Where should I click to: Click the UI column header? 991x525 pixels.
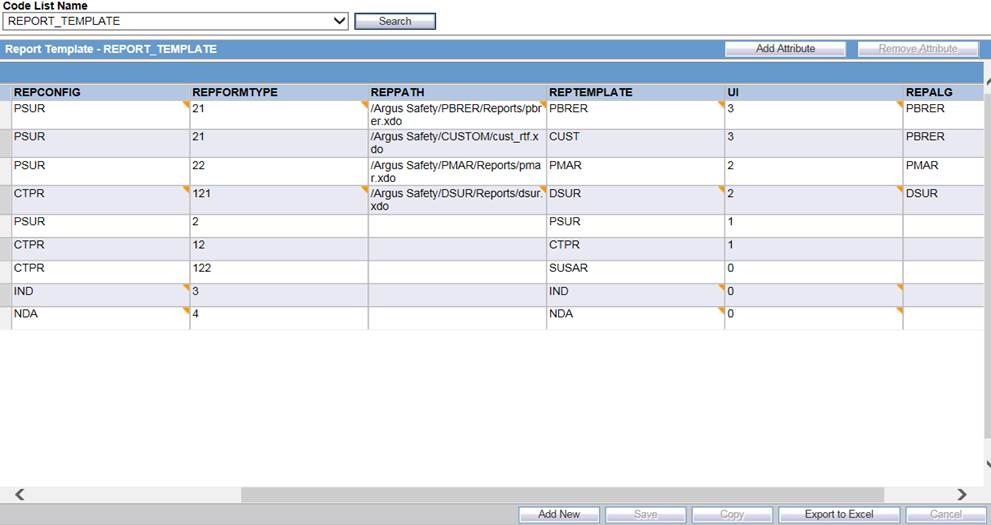(x=814, y=92)
